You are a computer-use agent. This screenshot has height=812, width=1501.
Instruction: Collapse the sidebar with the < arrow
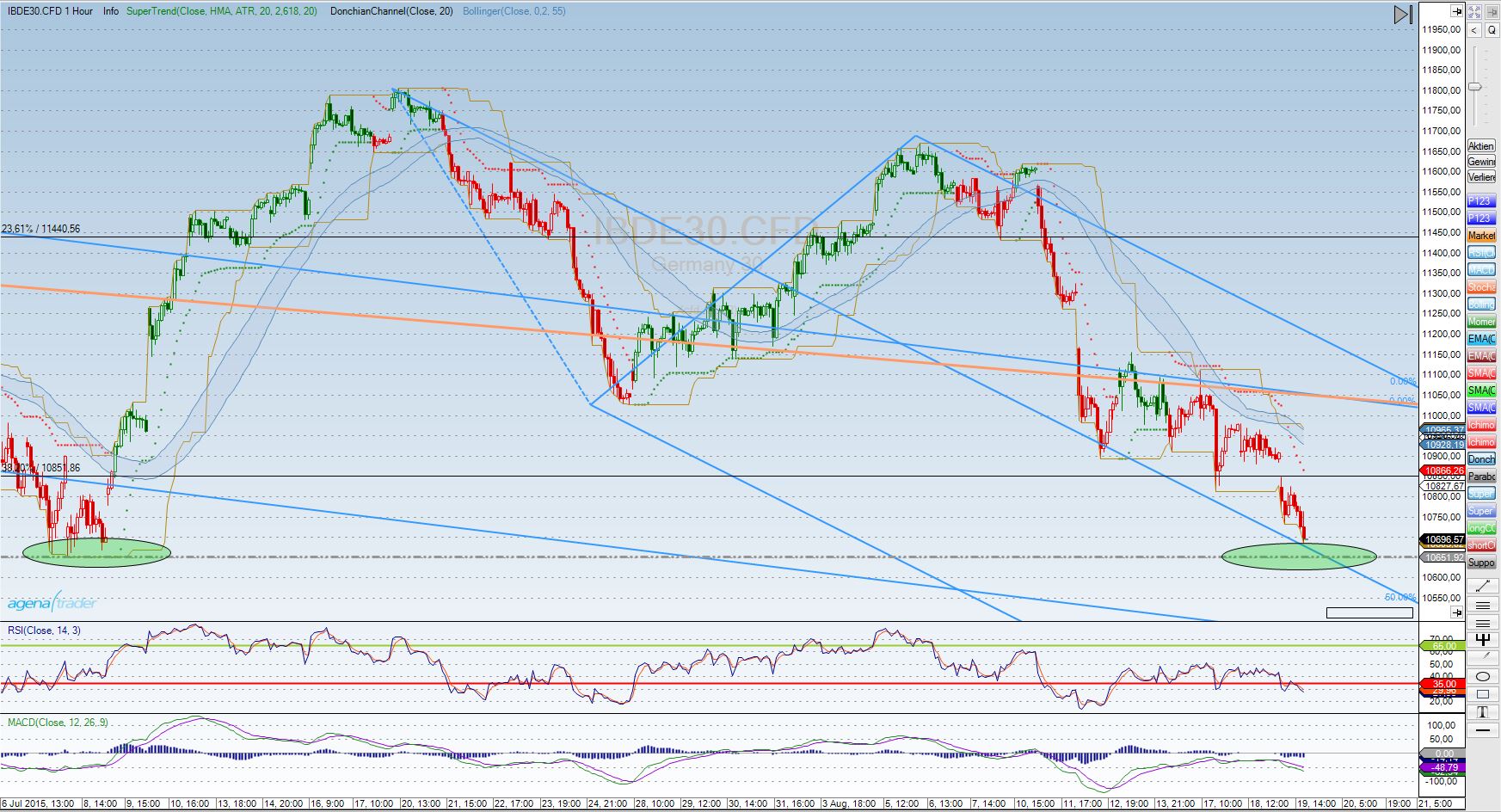[x=1474, y=30]
